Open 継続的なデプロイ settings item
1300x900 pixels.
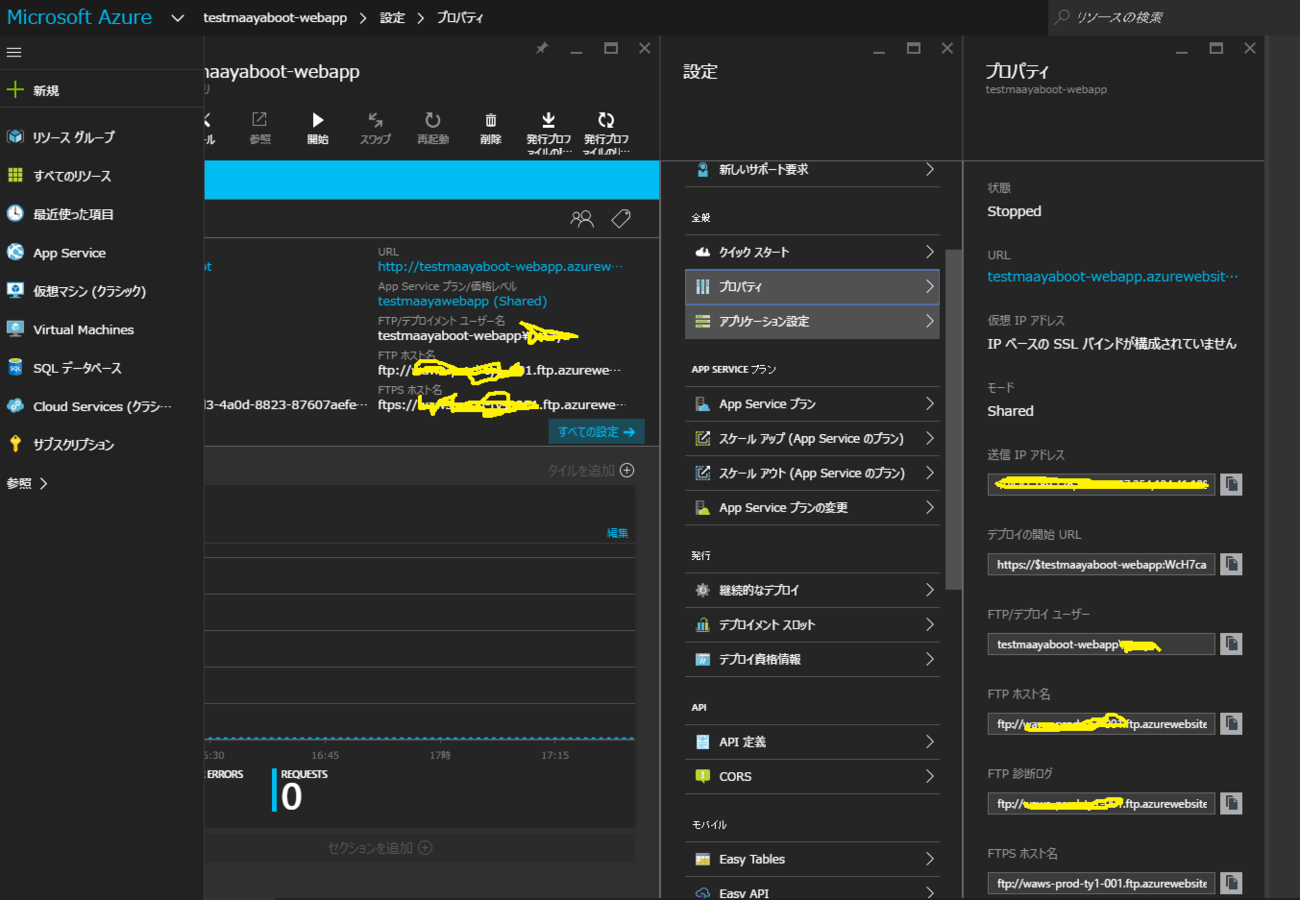(x=812, y=590)
